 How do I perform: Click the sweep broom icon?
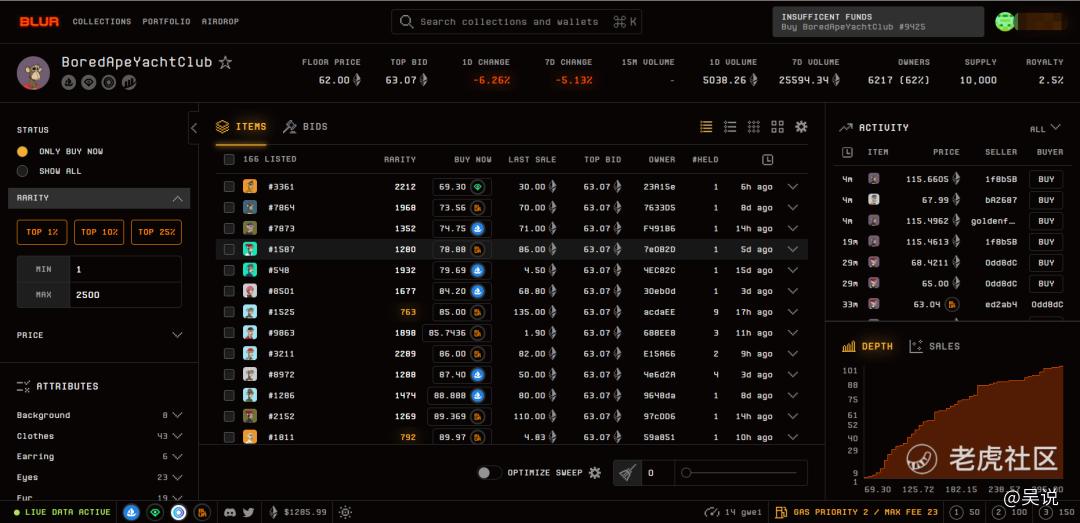coord(627,473)
